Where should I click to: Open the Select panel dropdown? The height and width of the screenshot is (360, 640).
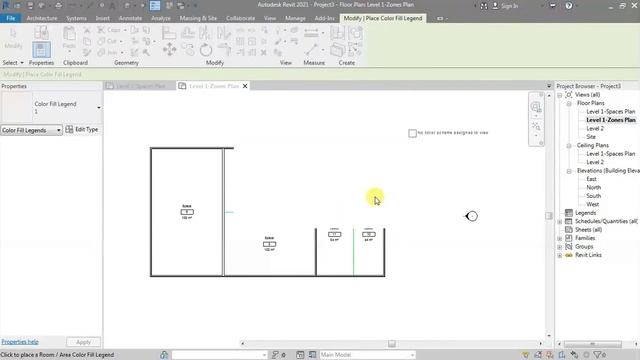click(x=13, y=63)
